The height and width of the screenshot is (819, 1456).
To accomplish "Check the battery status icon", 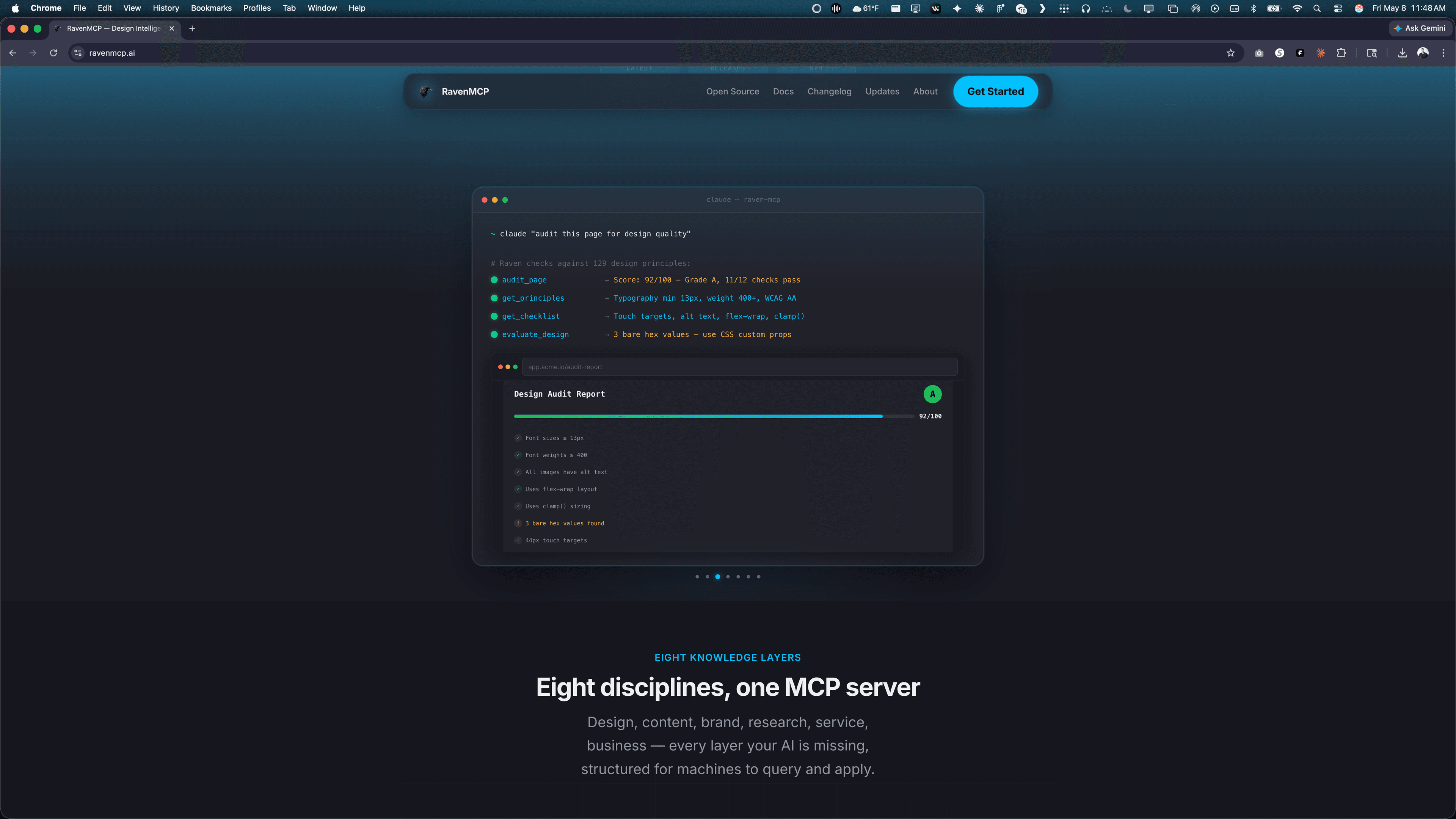I will pos(1274,8).
